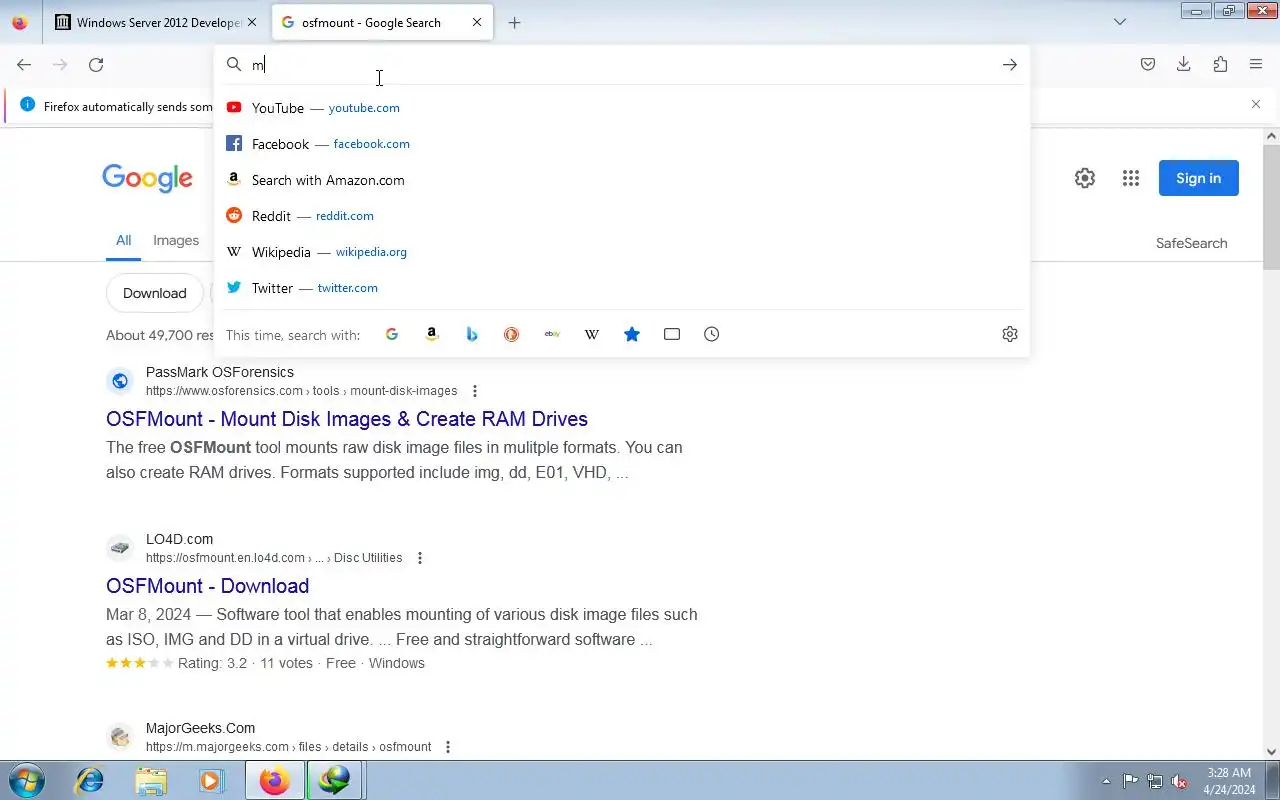
Task: Search bookmarks using the star icon
Action: pos(632,334)
